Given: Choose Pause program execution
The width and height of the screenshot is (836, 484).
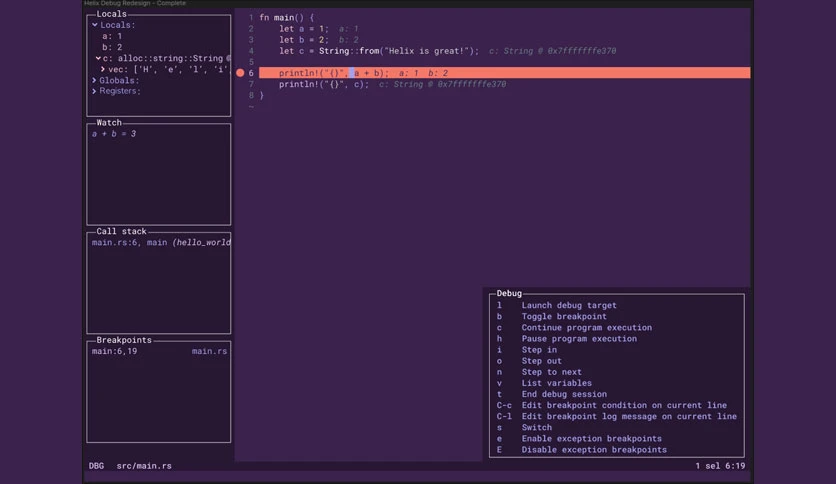Looking at the screenshot, I should pyautogui.click(x=579, y=339).
